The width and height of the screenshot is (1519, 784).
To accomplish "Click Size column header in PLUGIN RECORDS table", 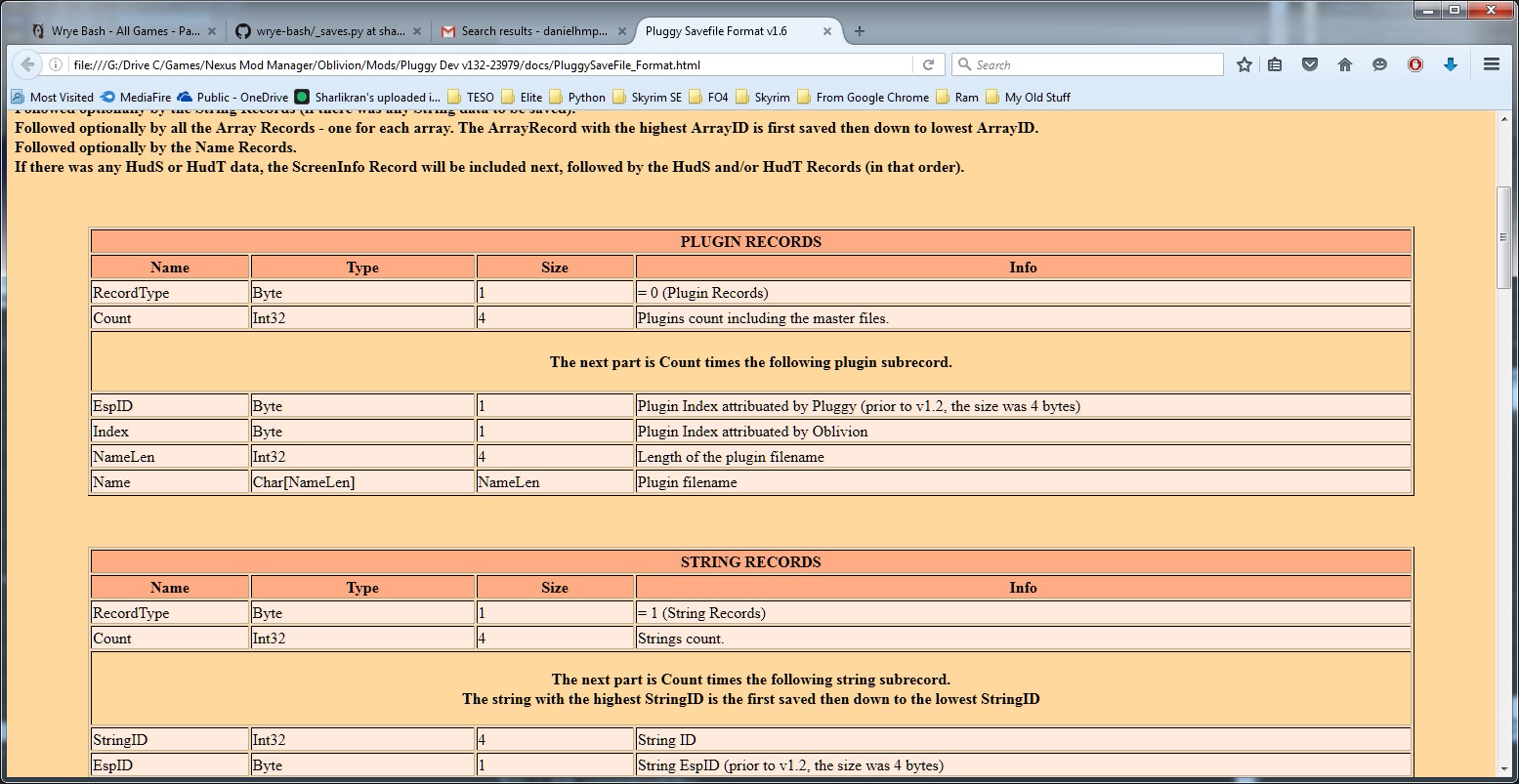I will click(555, 268).
